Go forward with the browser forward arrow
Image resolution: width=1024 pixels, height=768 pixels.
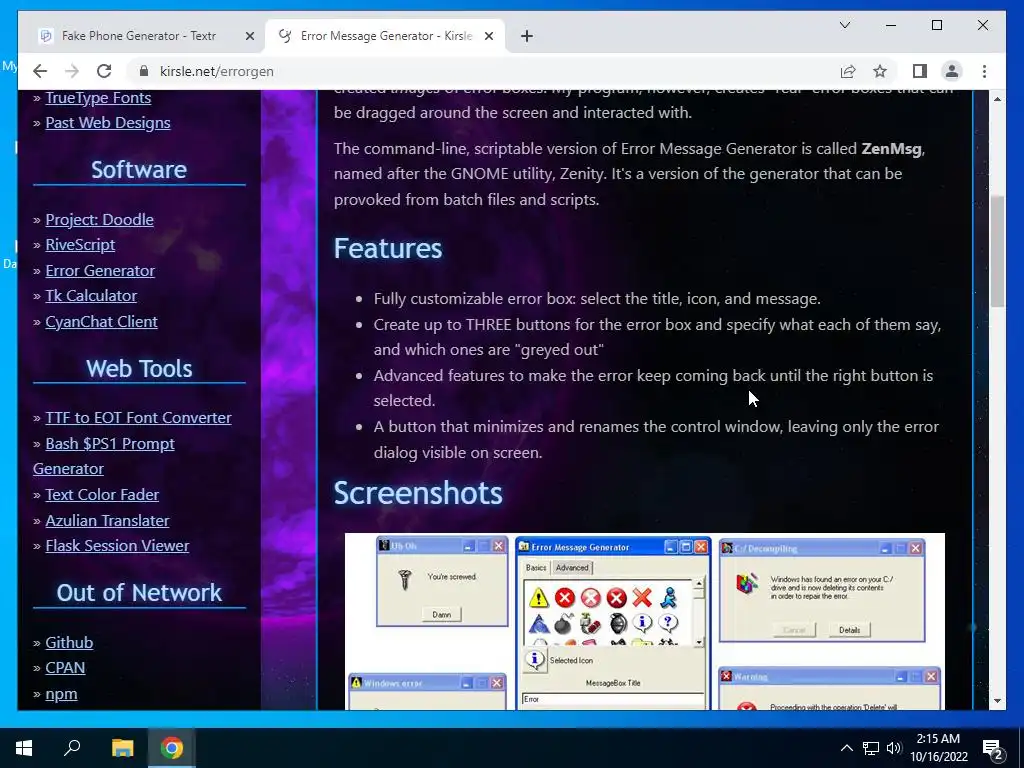click(x=72, y=71)
